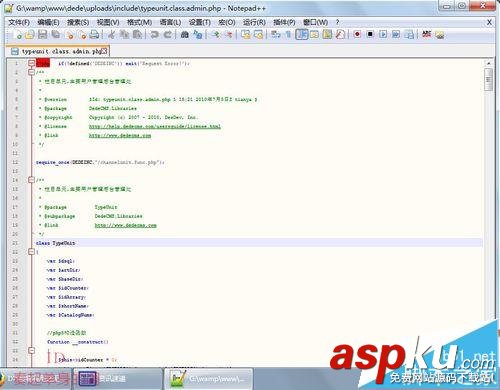Collapse the comment block fold on line 14
Image resolution: width=500 pixels, height=390 pixels.
[31, 180]
